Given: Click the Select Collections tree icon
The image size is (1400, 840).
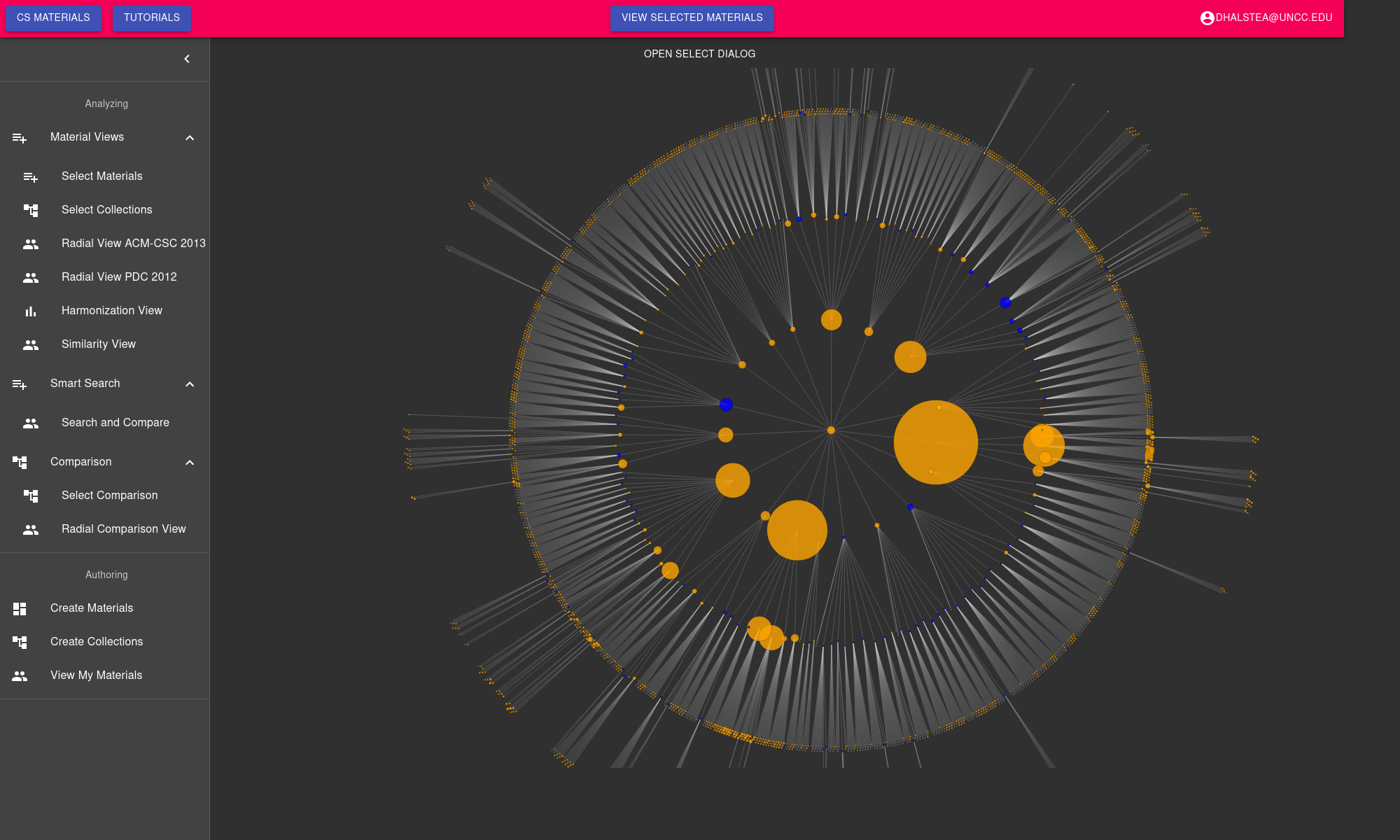Looking at the screenshot, I should point(31,210).
